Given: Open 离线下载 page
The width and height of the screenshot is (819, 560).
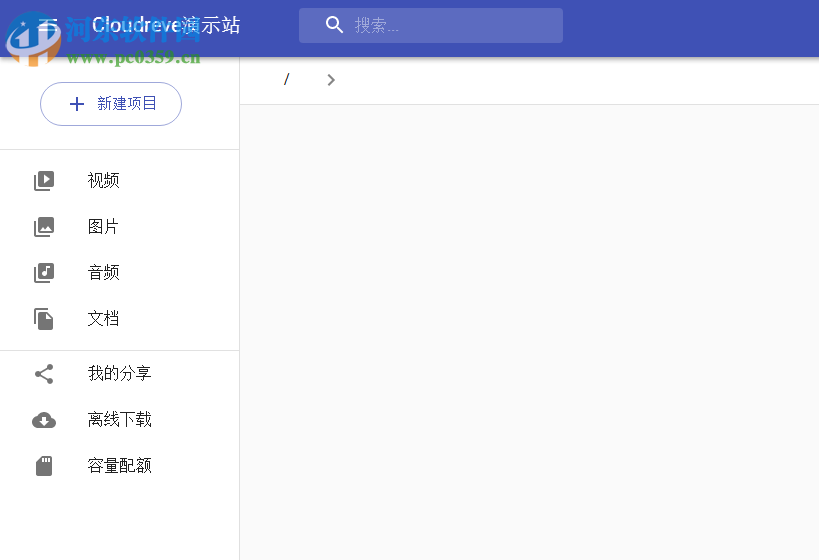Looking at the screenshot, I should click(x=120, y=420).
